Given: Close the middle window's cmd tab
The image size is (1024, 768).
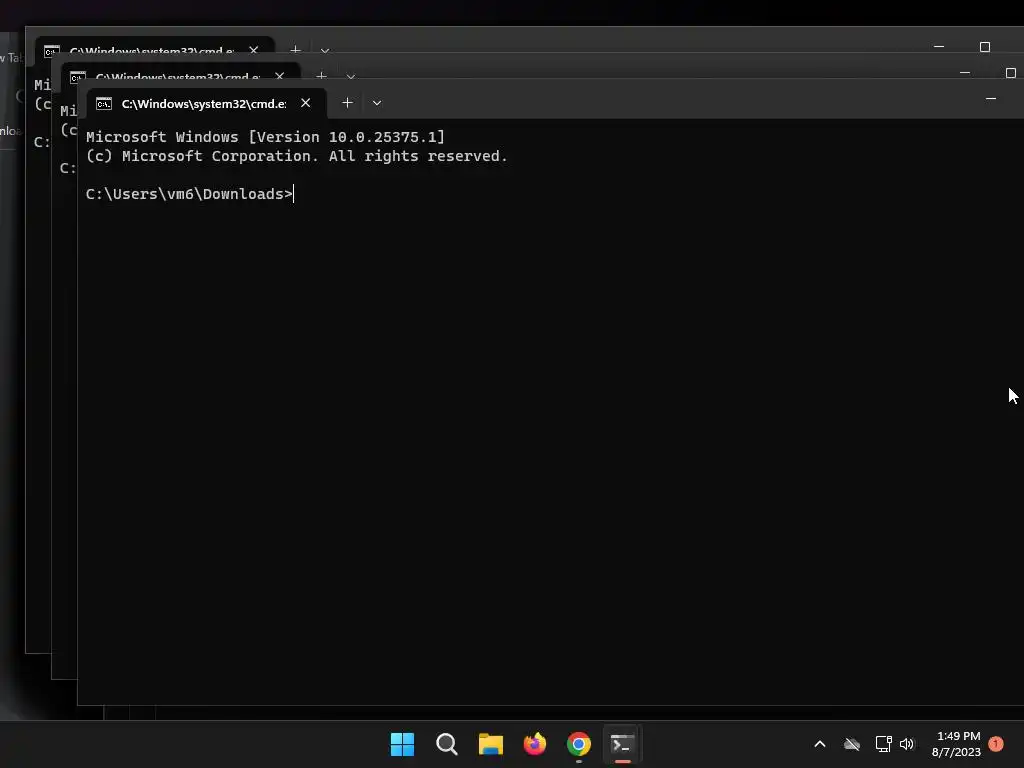Looking at the screenshot, I should pos(280,76).
